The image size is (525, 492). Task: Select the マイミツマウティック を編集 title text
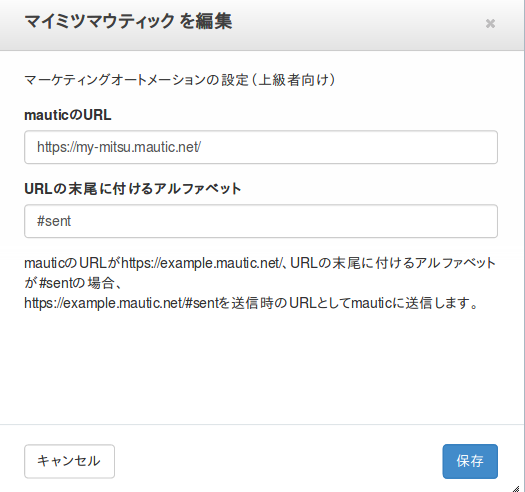click(128, 21)
